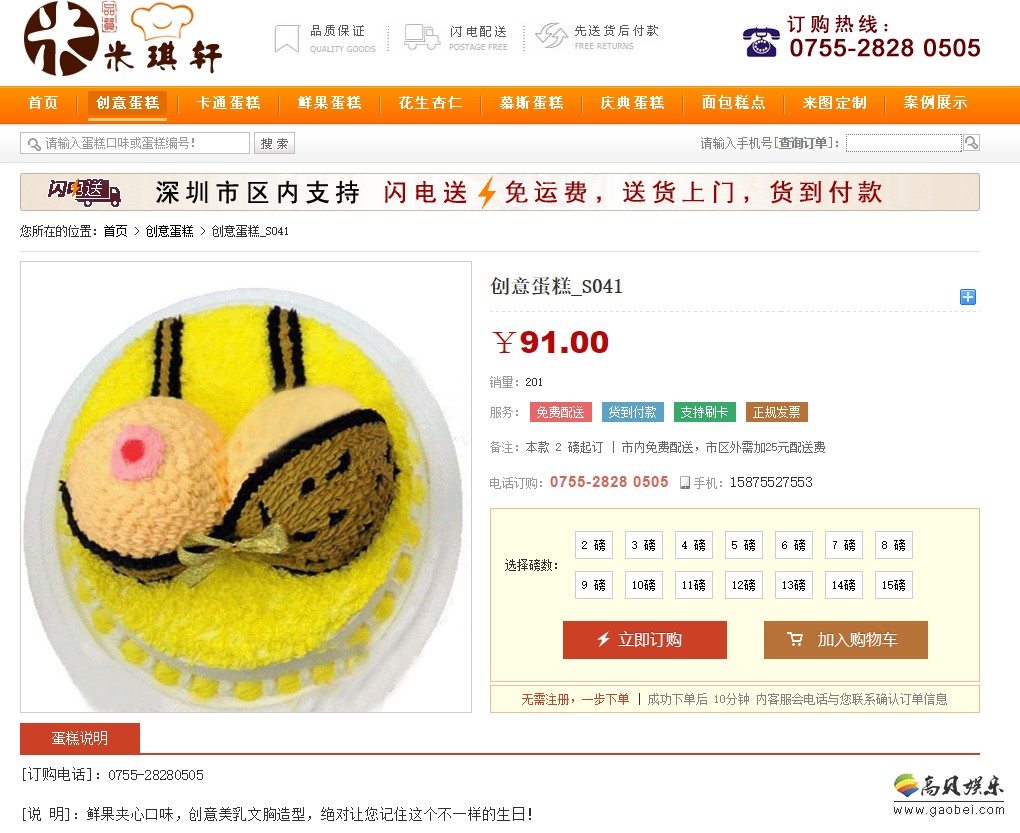Select the 2 磅 cake size option

(x=593, y=546)
